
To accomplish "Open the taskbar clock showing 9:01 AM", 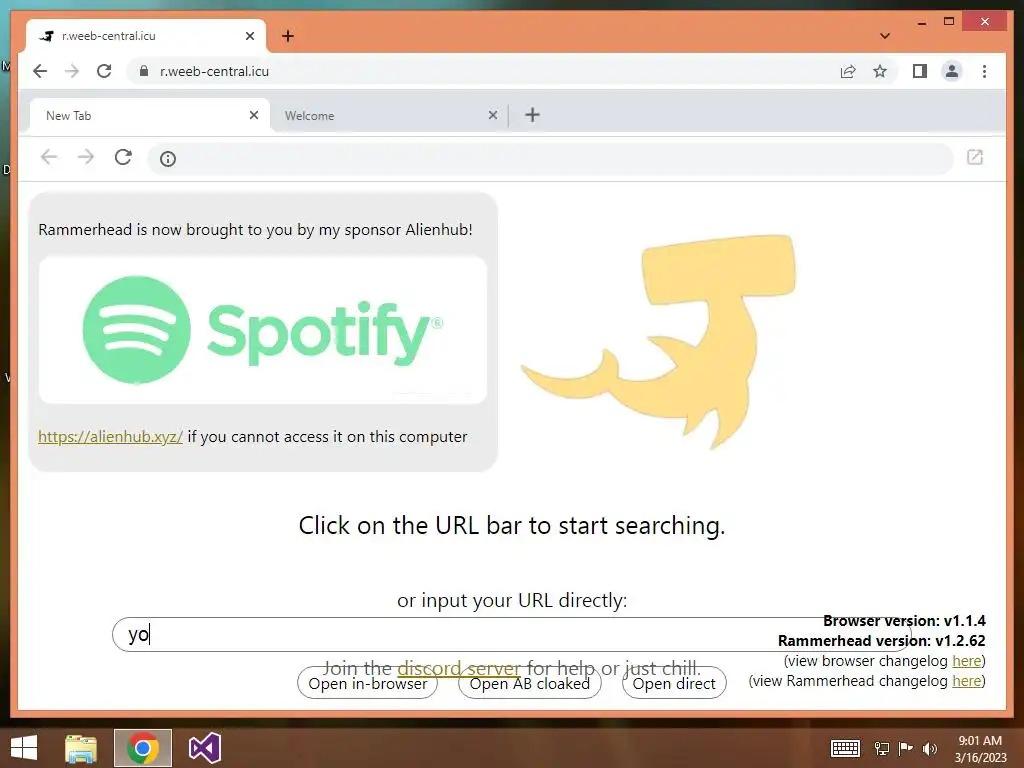I will [x=980, y=748].
